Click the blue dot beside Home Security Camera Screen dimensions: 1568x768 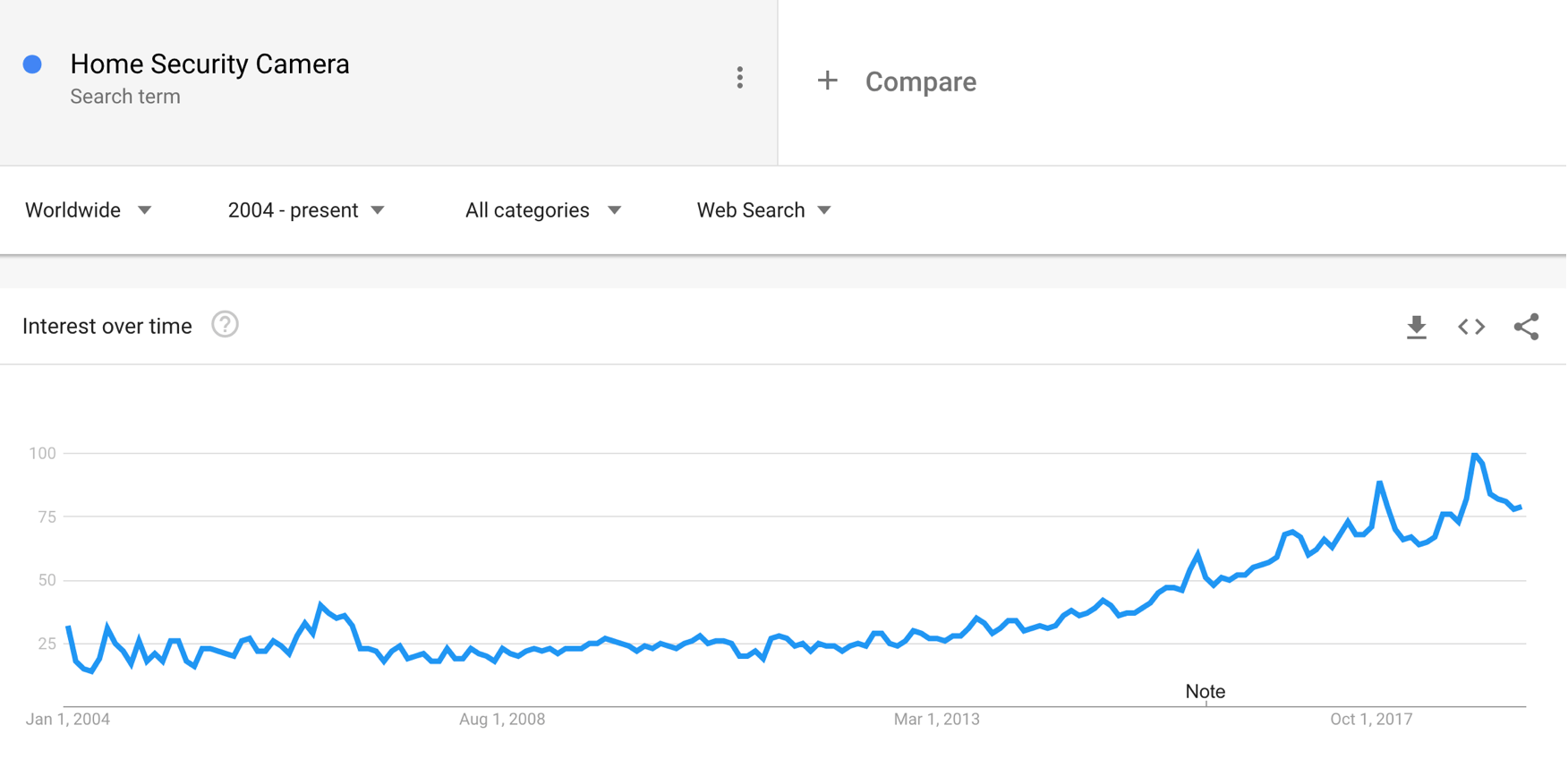[x=32, y=64]
